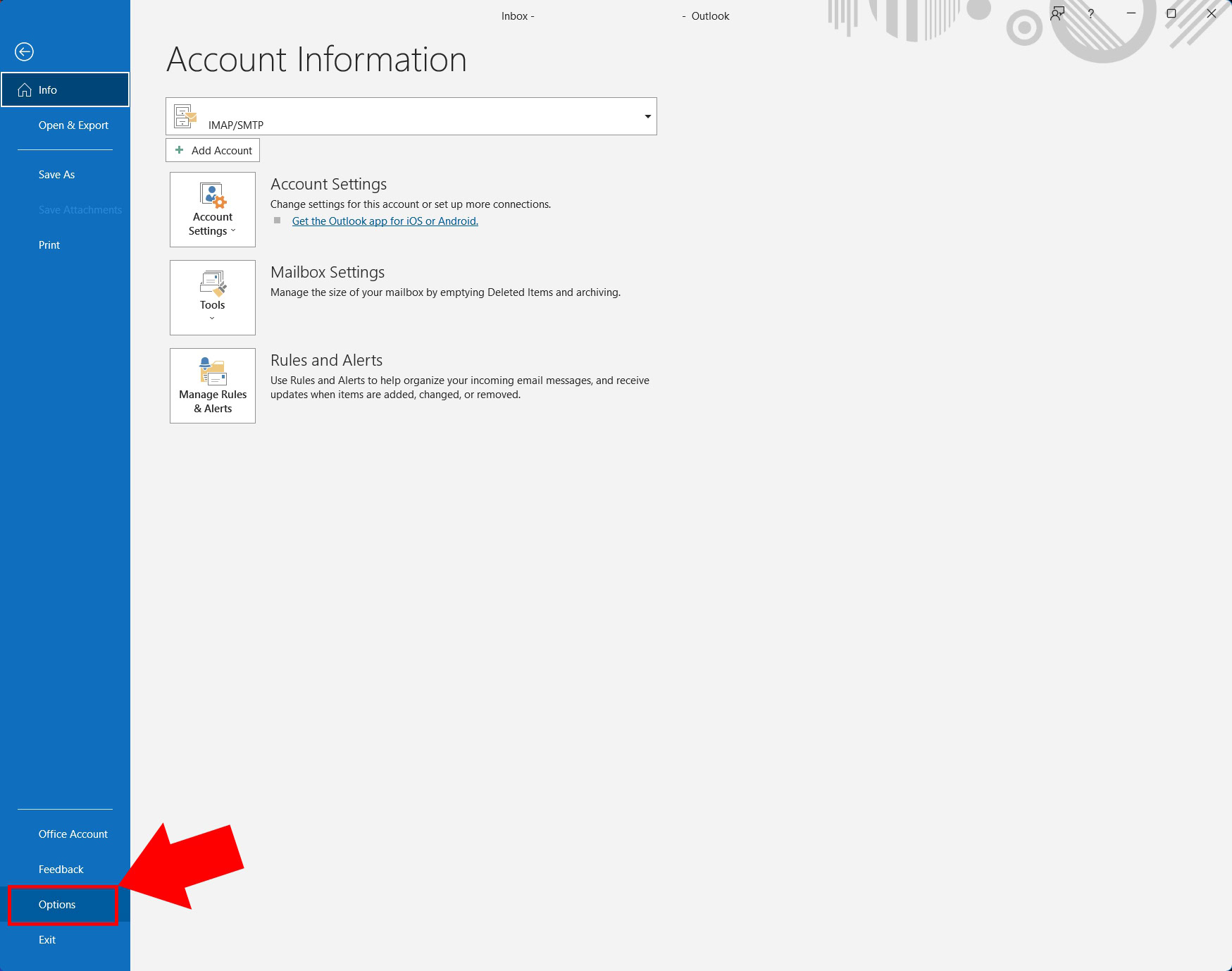1232x971 pixels.
Task: Click the plus icon on Add Account
Action: [179, 150]
